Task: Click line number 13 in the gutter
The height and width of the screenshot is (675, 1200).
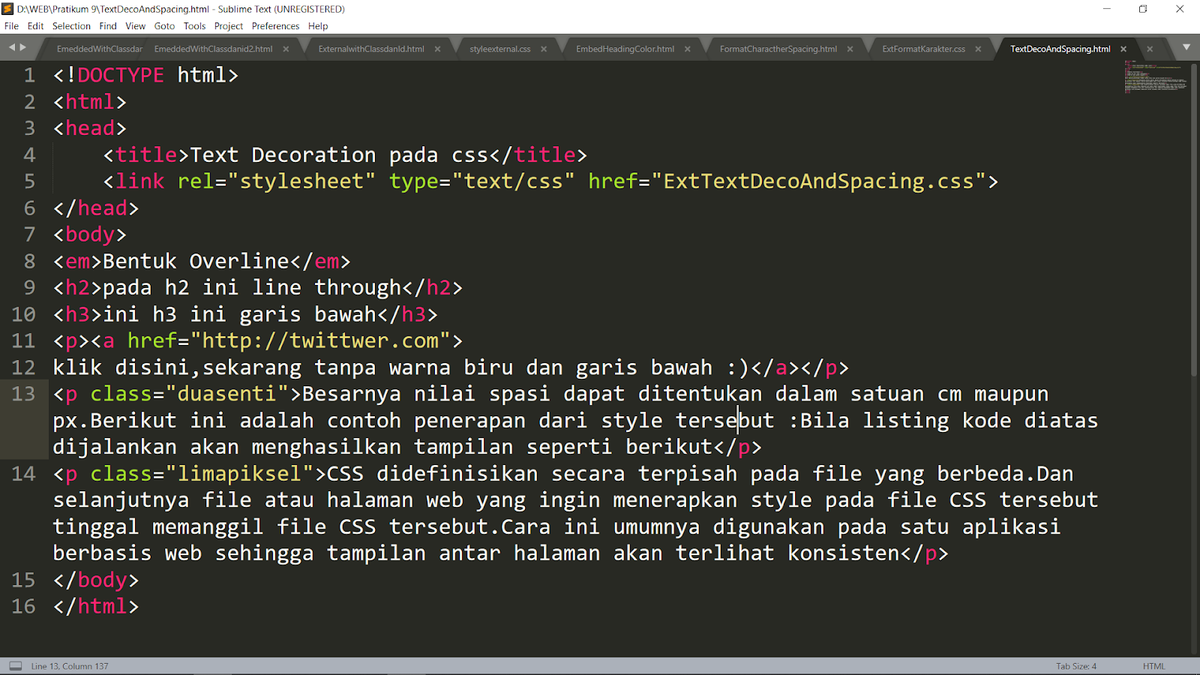Action: point(23,394)
